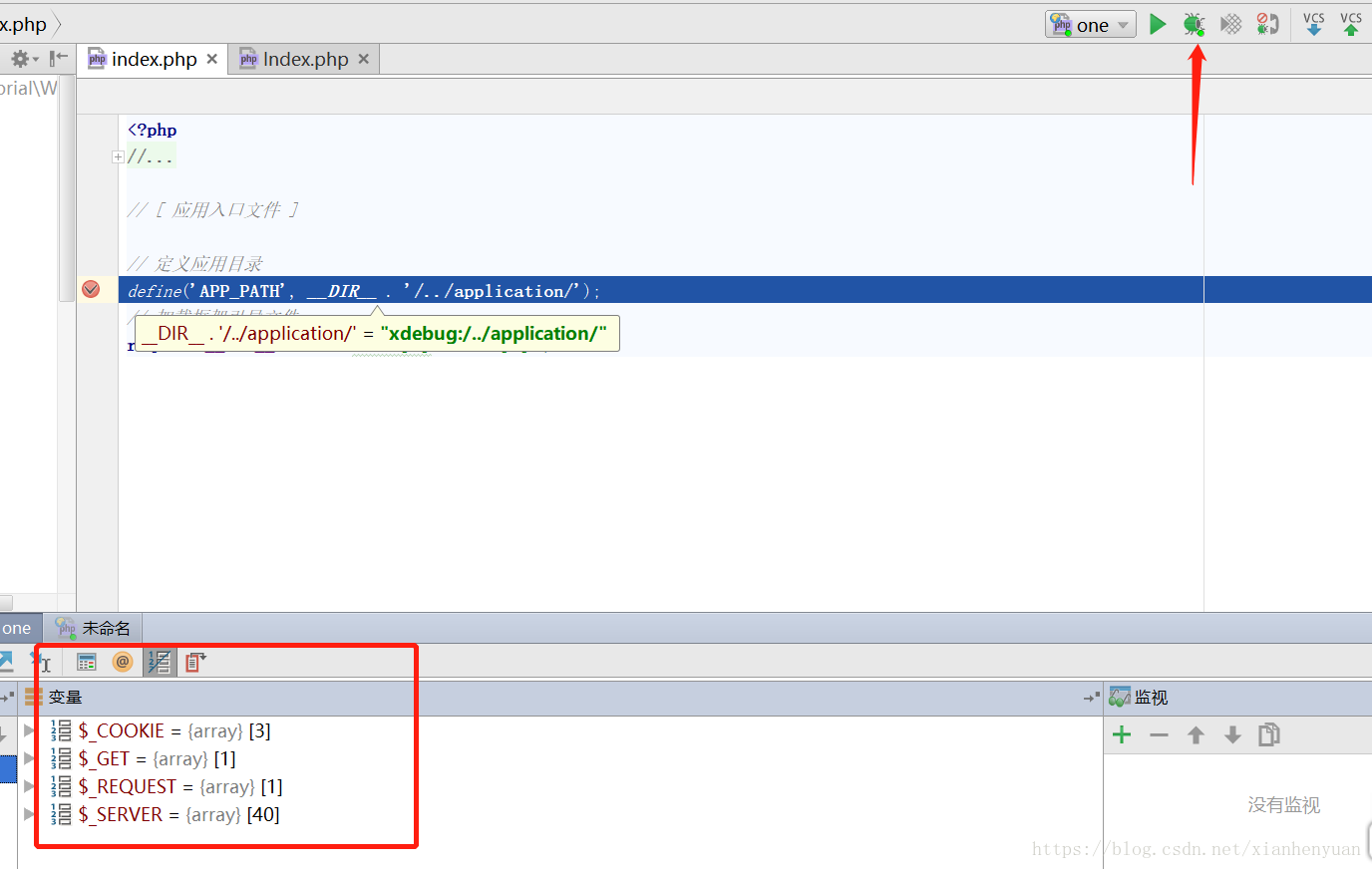
Task: Close the index.php tab
Action: (211, 59)
